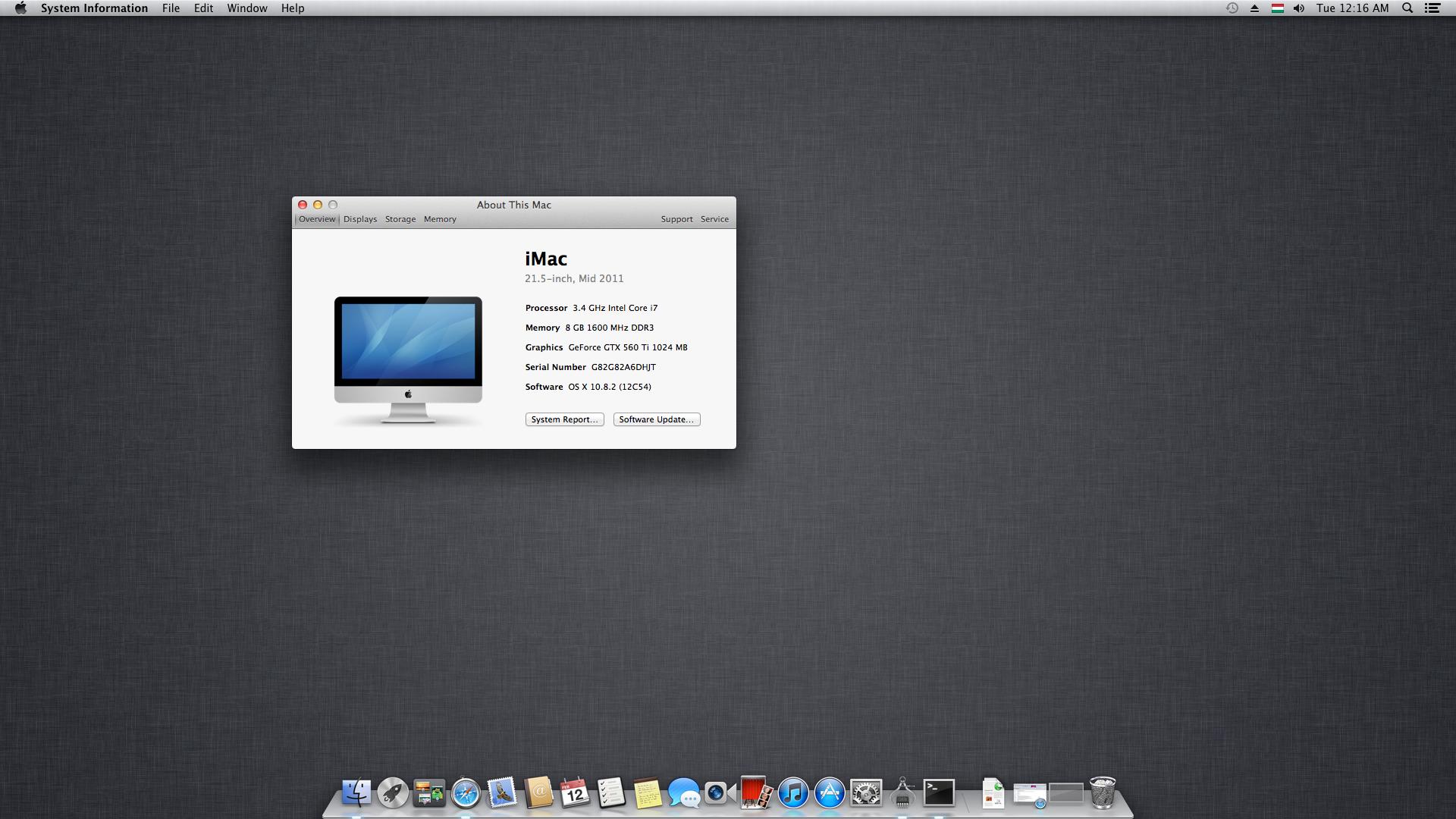This screenshot has width=1456, height=819.
Task: Open the Edit menu
Action: point(203,8)
